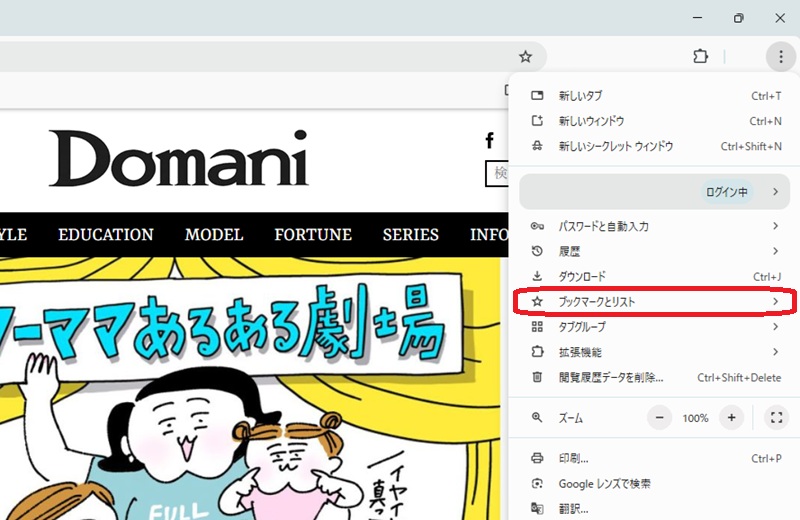Click the Domani search input field

496,174
